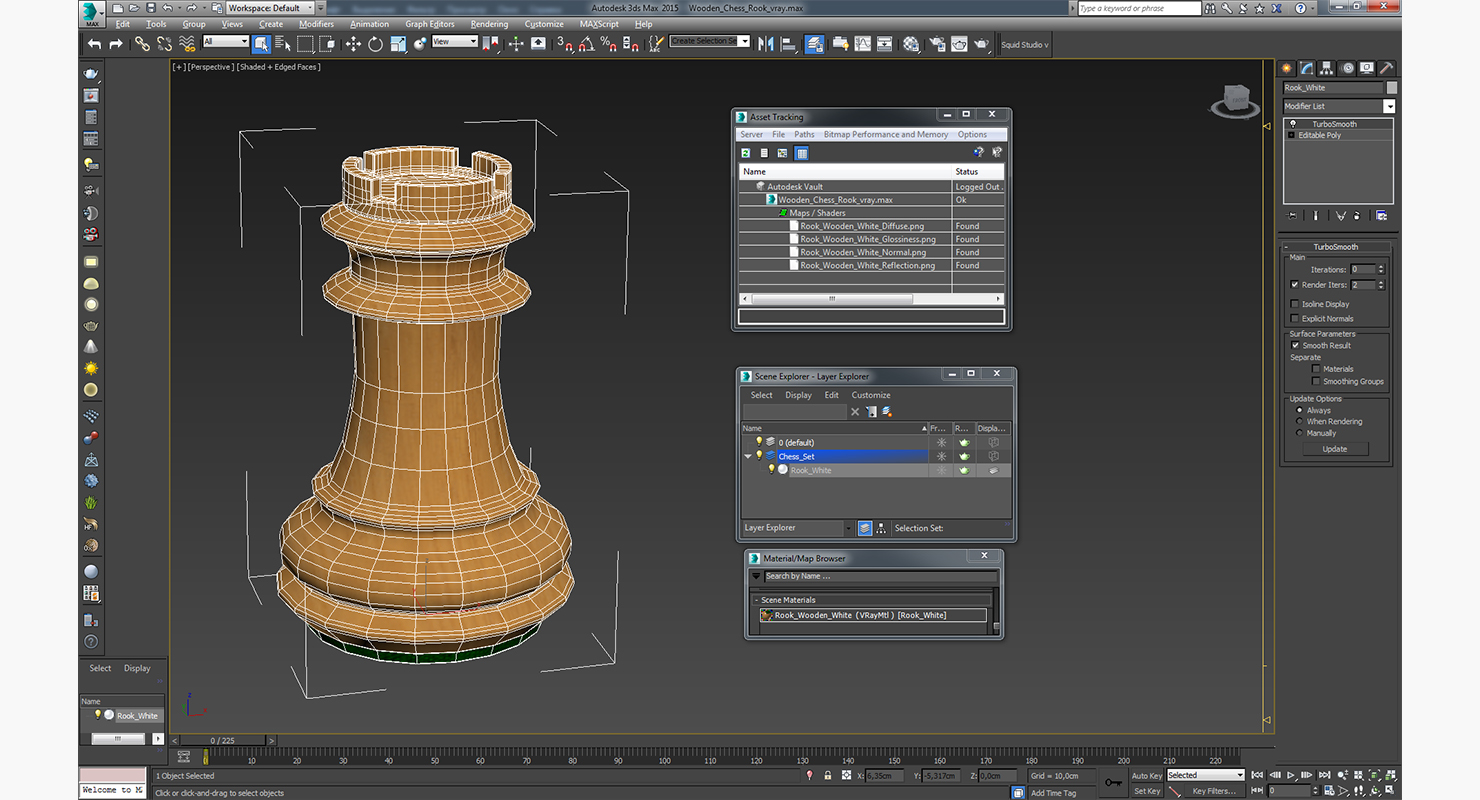This screenshot has width=1480, height=800.
Task: Open Render Setup from toolbar
Action: pyautogui.click(x=937, y=44)
